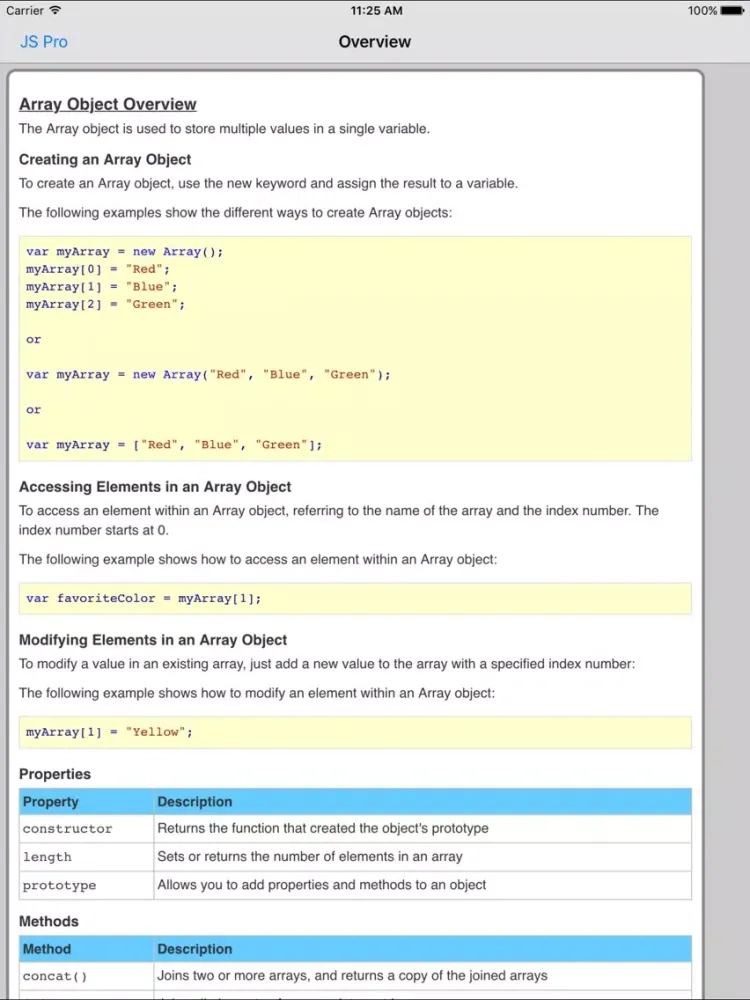This screenshot has height=1000, width=750.
Task: Tap the Wi-Fi icon in status bar
Action: point(55,10)
